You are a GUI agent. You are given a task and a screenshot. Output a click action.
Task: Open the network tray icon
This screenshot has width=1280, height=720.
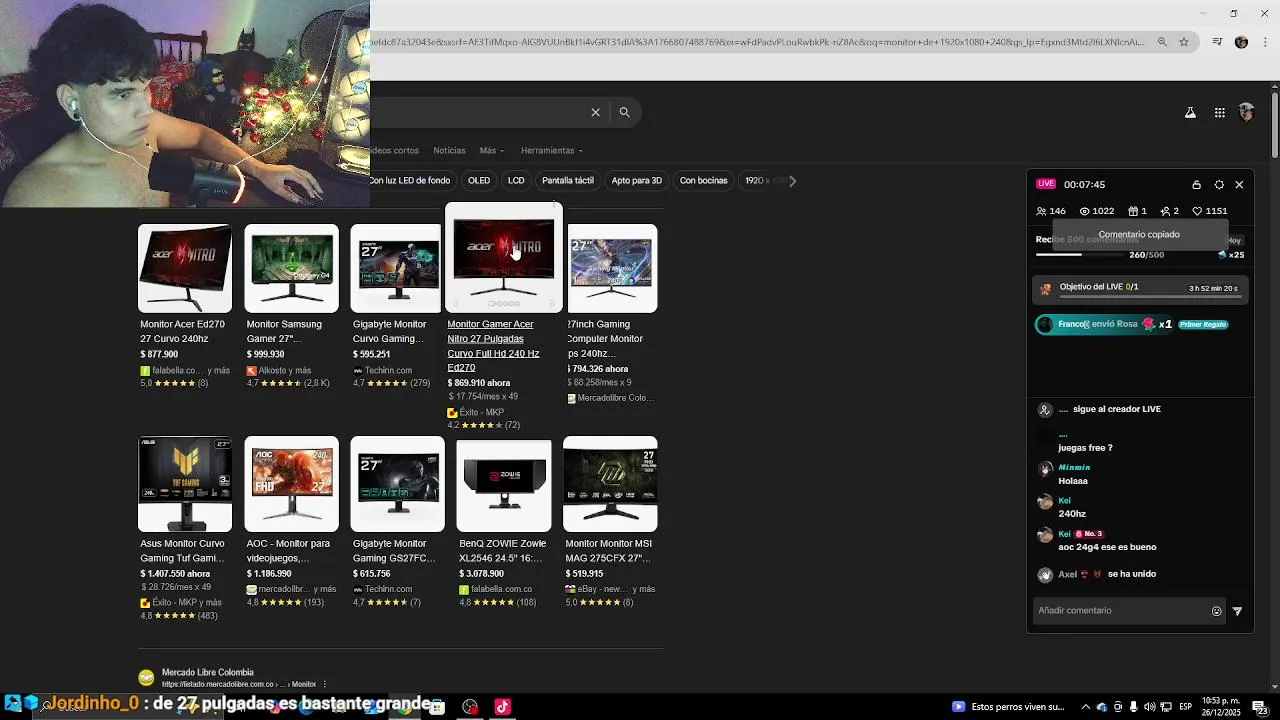[x=1166, y=707]
